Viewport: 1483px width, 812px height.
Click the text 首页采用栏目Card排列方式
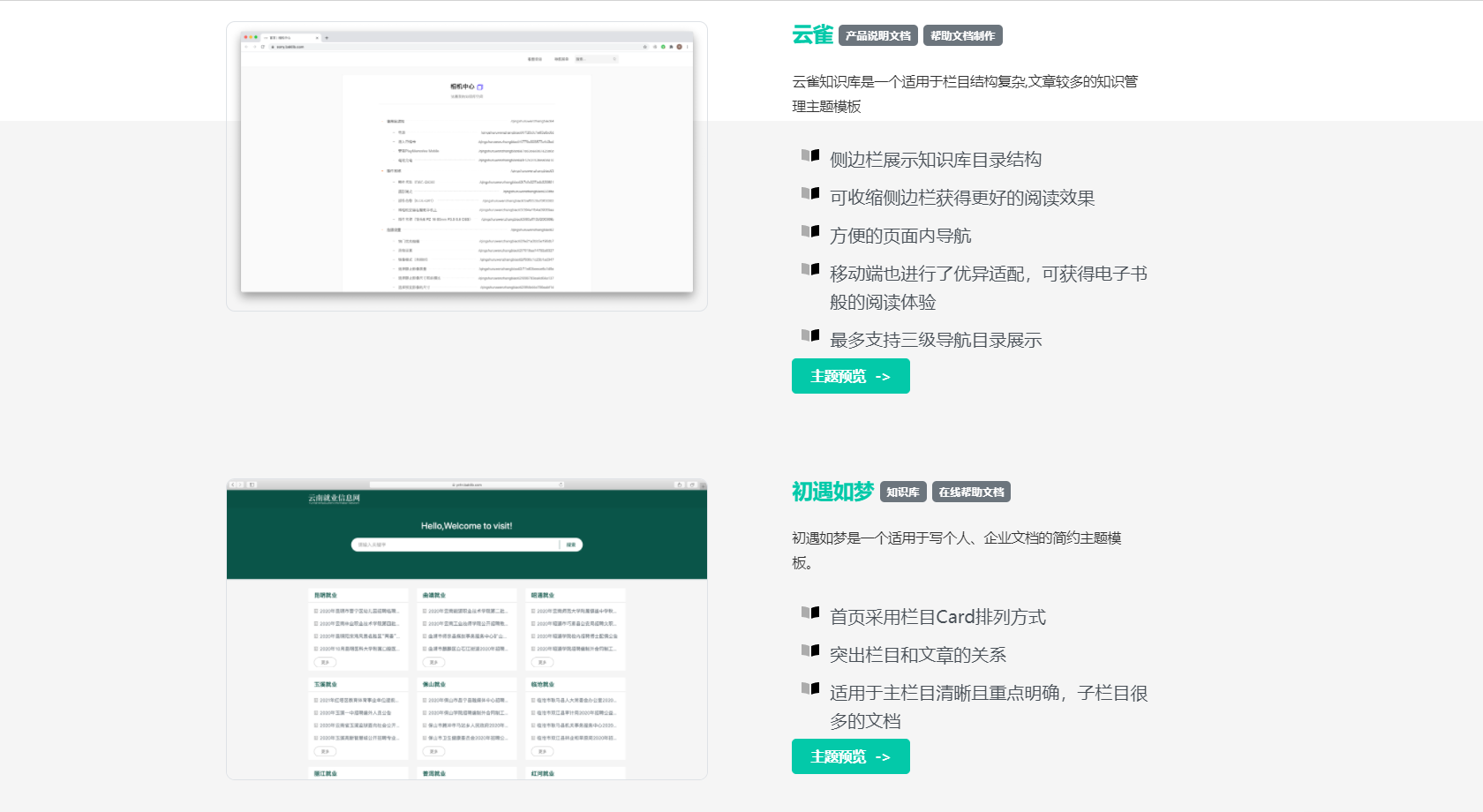937,617
